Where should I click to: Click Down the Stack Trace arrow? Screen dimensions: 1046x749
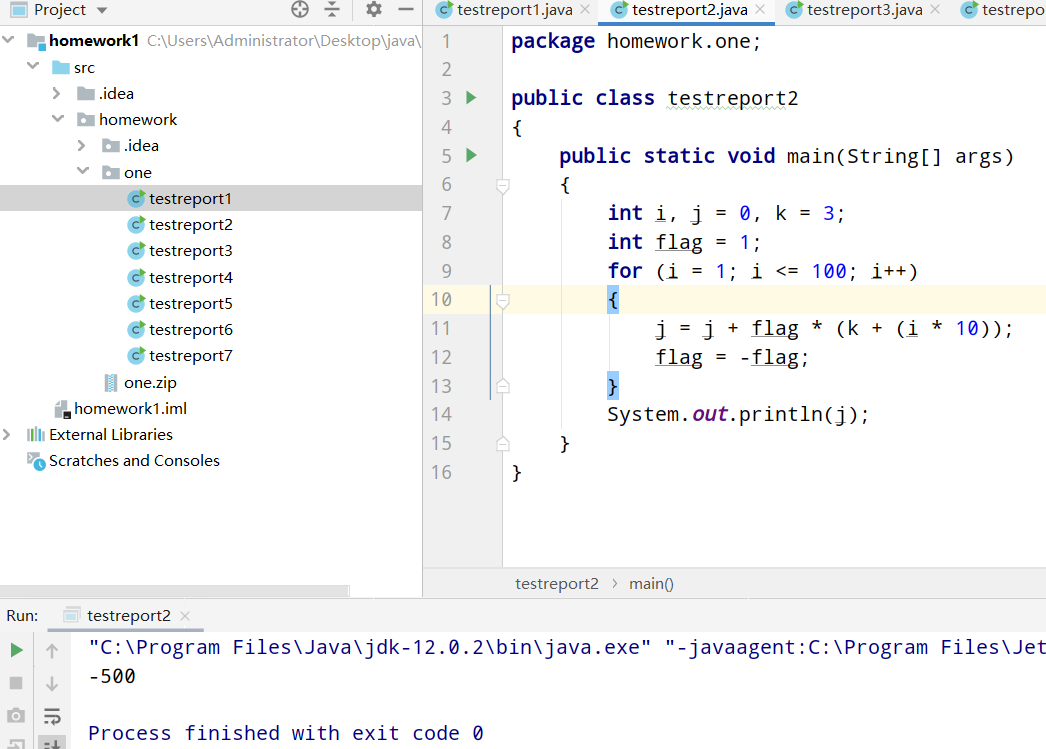(52, 683)
